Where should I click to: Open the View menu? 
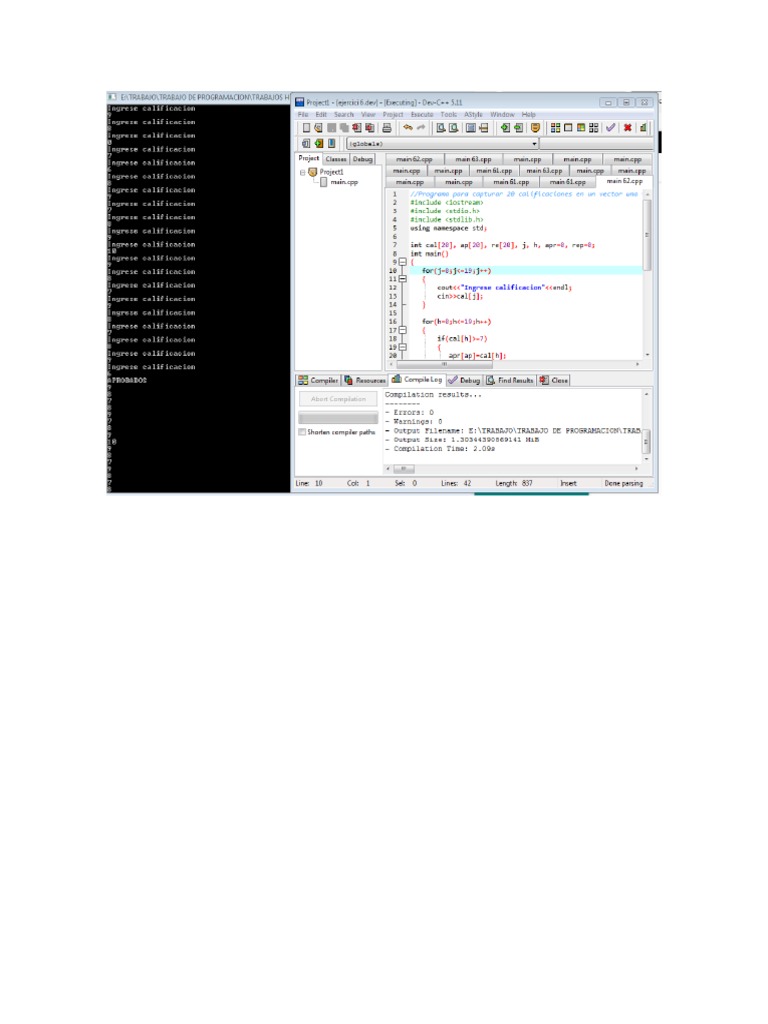(x=368, y=114)
